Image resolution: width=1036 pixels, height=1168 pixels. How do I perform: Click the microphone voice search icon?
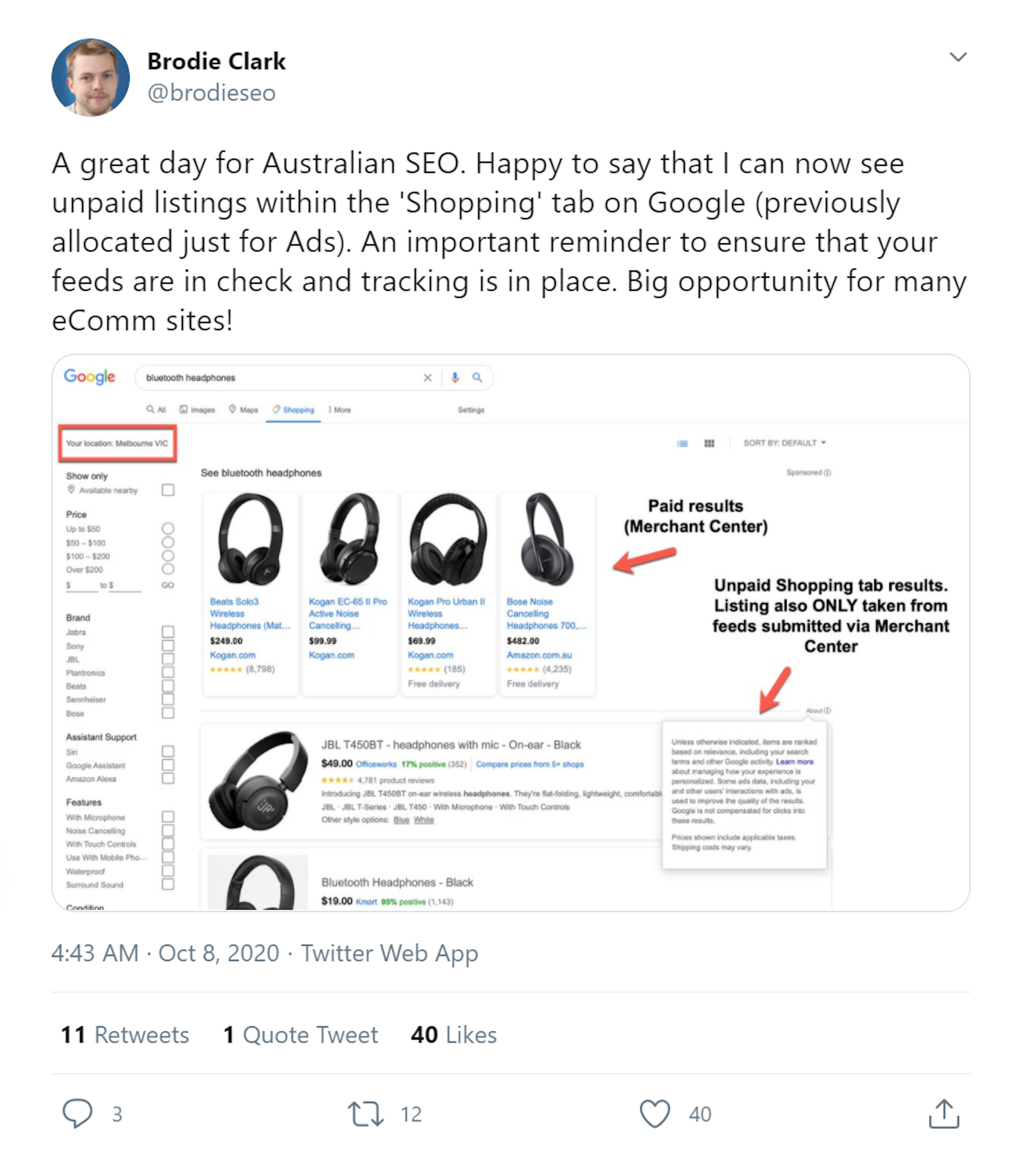pos(456,378)
